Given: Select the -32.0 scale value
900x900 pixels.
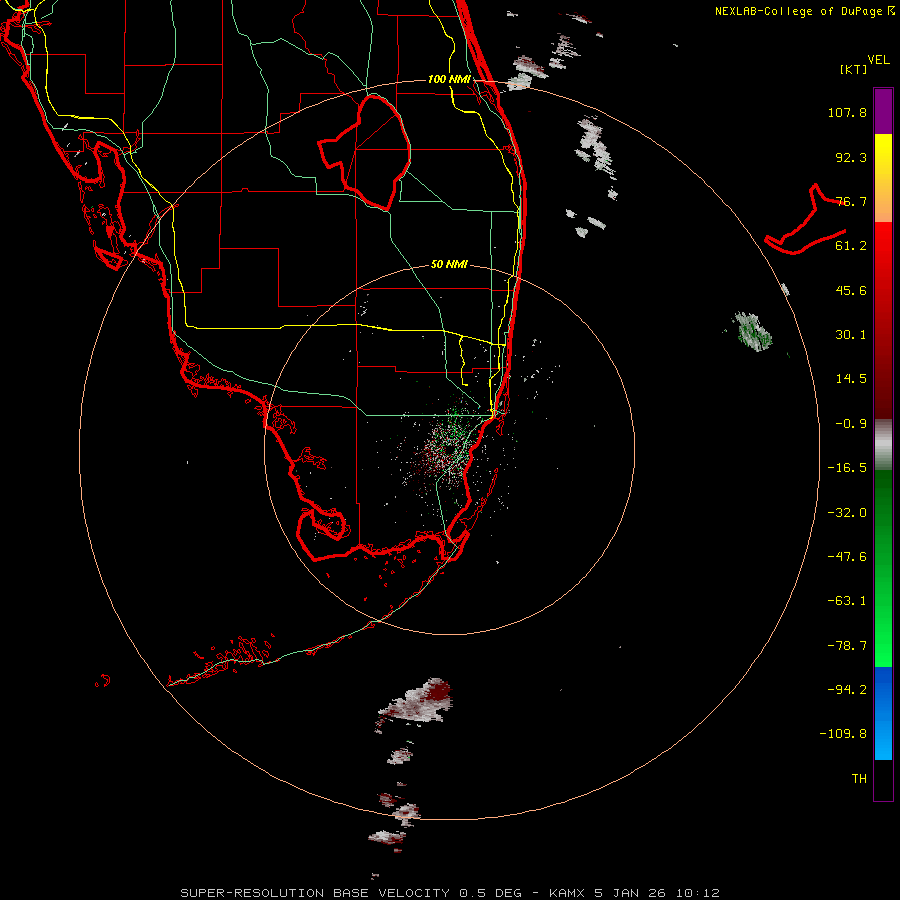Looking at the screenshot, I should tap(847, 513).
